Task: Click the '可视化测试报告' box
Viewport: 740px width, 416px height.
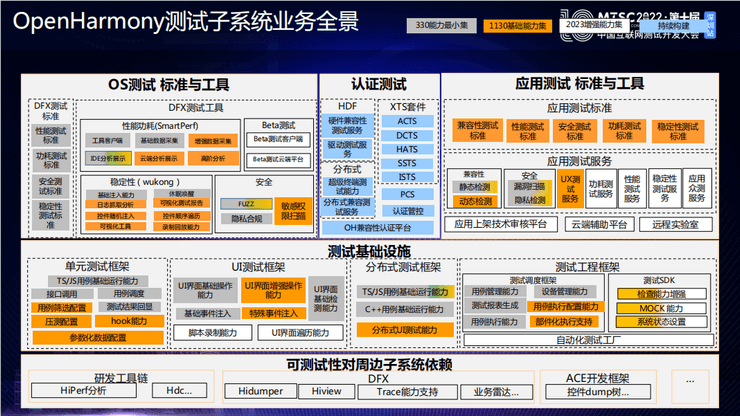Action: coord(181,204)
